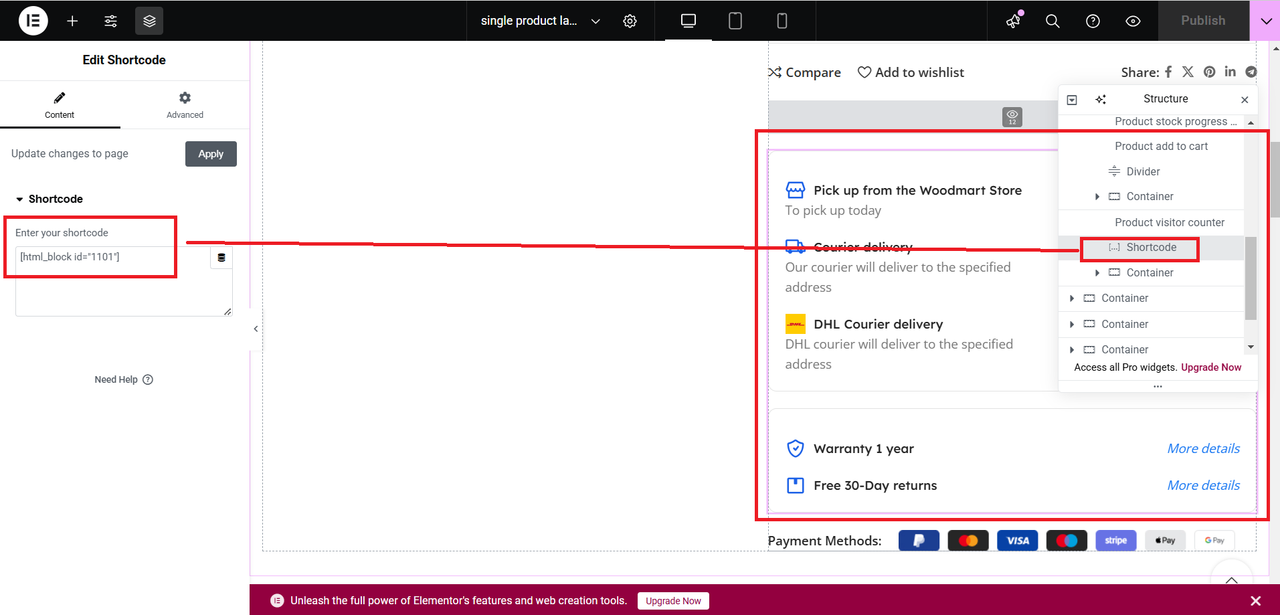Click Upgrade Now in promo banner

click(673, 601)
